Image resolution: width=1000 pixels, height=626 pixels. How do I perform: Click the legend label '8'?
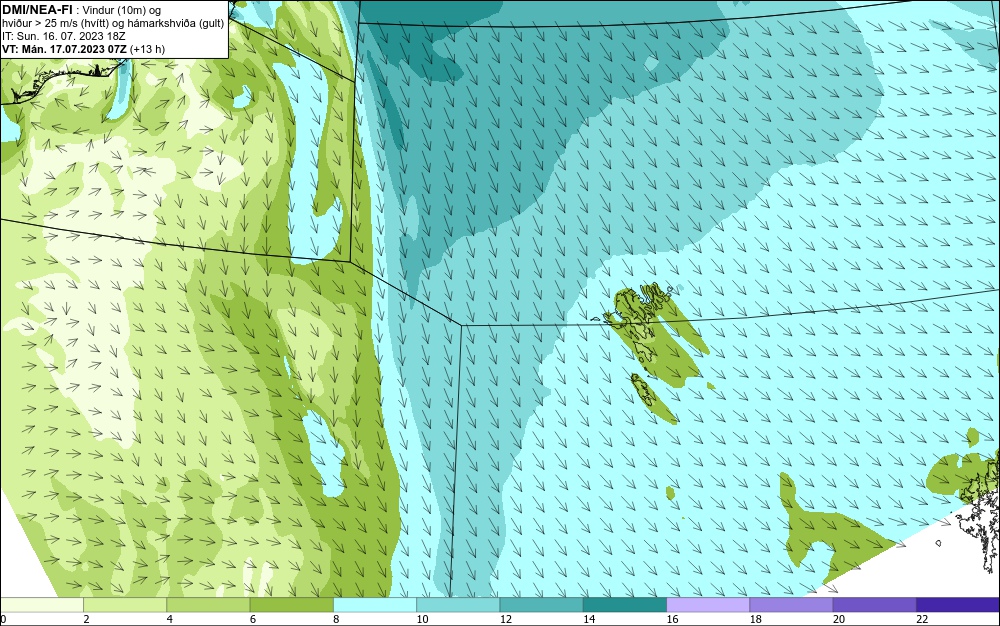pos(336,619)
